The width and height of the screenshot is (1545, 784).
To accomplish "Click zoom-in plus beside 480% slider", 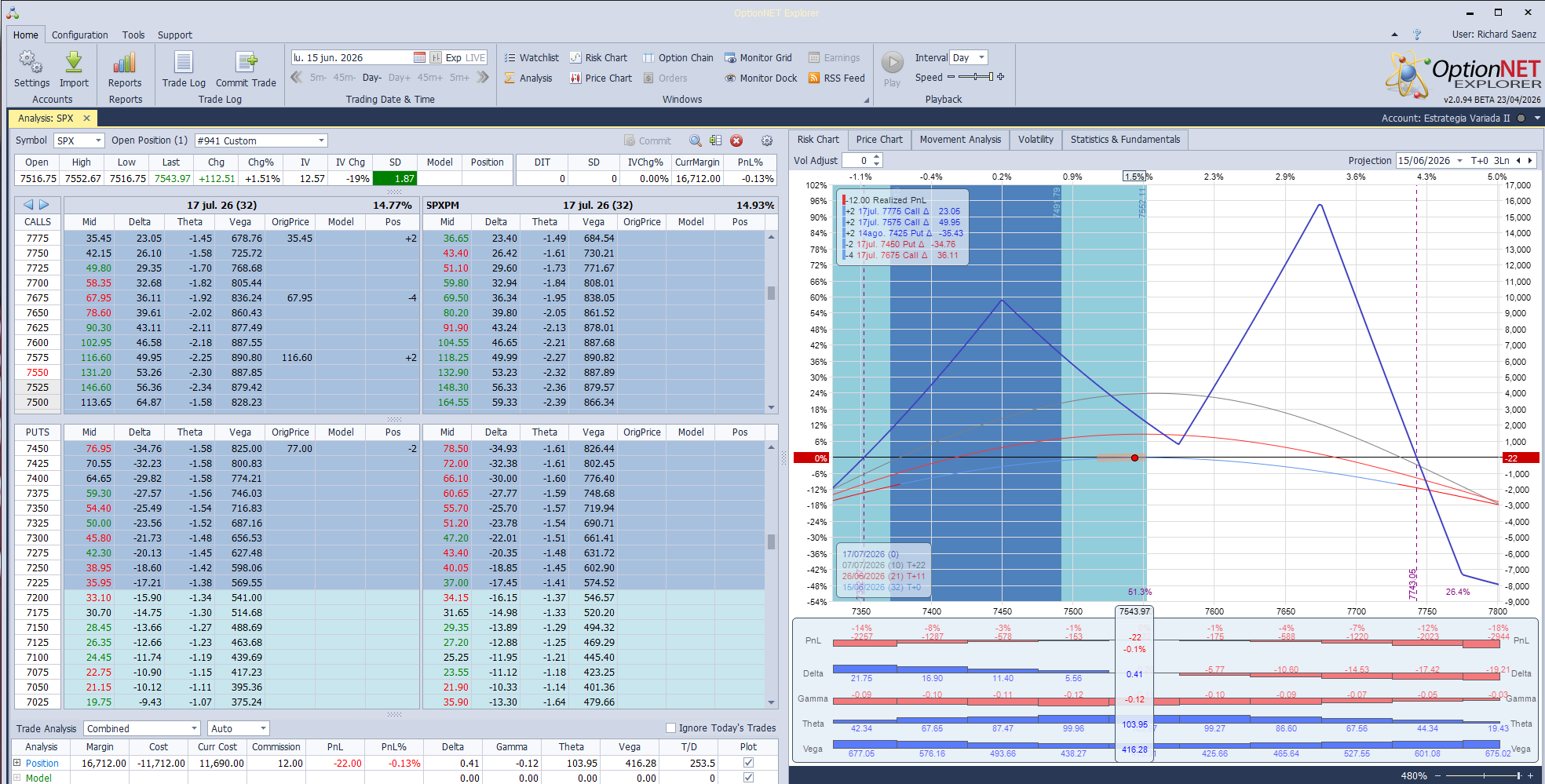I will pyautogui.click(x=1530, y=775).
